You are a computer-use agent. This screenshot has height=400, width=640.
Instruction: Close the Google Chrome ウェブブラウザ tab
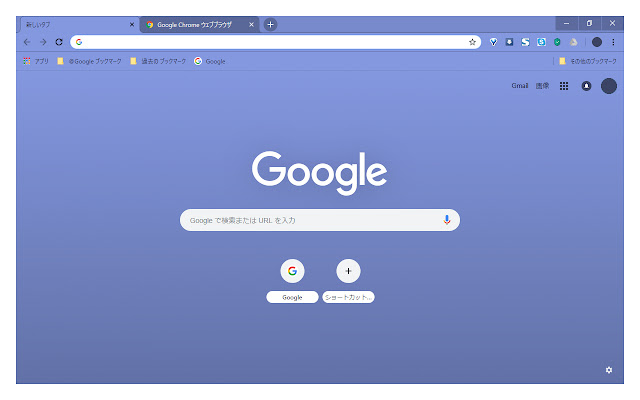click(251, 24)
